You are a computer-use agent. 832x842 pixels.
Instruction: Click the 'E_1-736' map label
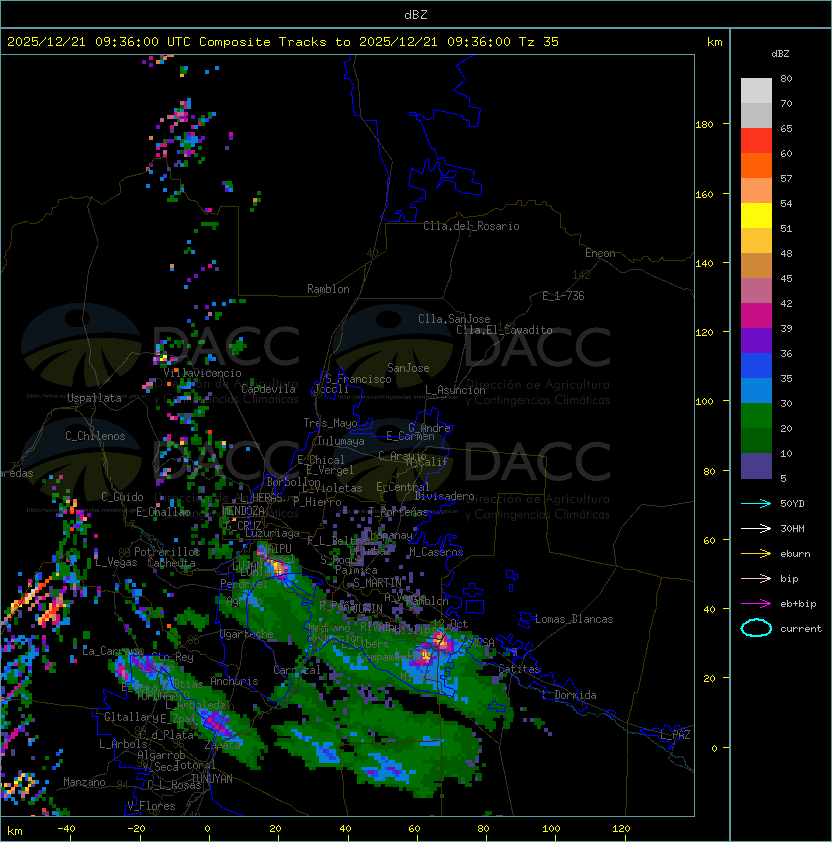(x=563, y=296)
